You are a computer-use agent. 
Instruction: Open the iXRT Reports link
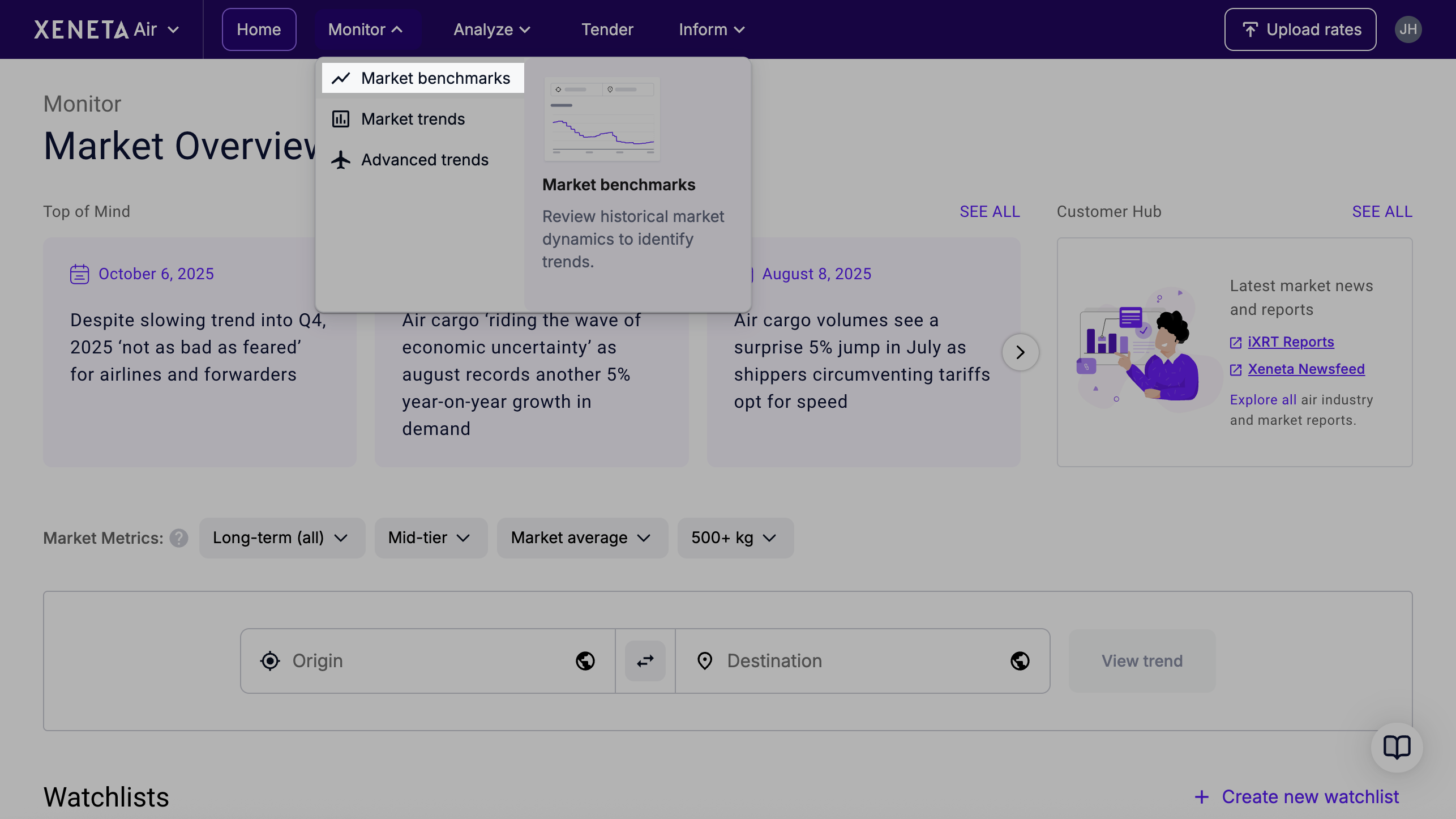click(x=1290, y=342)
